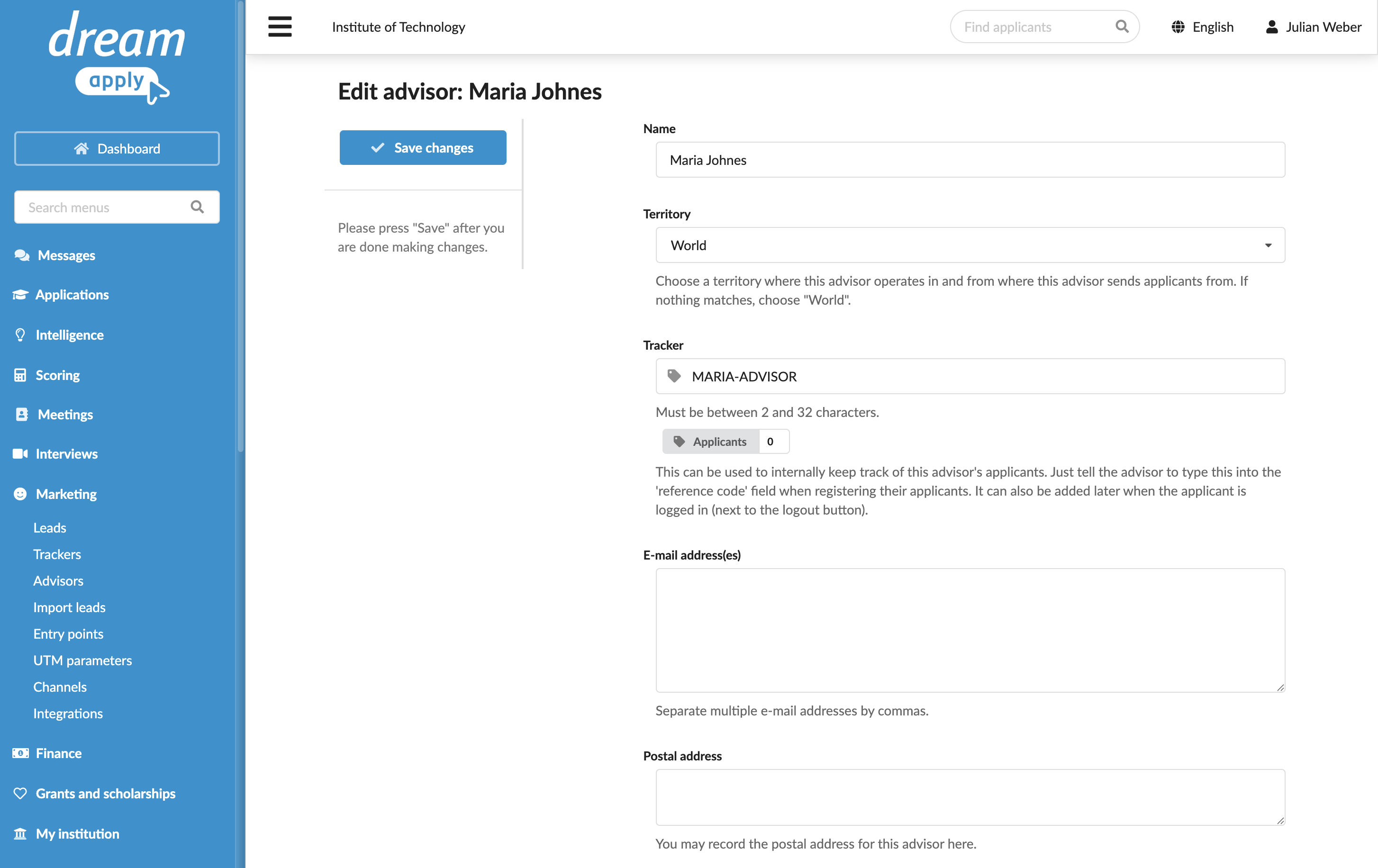The image size is (1378, 868).
Task: Go to Trackers submenu
Action: (57, 554)
